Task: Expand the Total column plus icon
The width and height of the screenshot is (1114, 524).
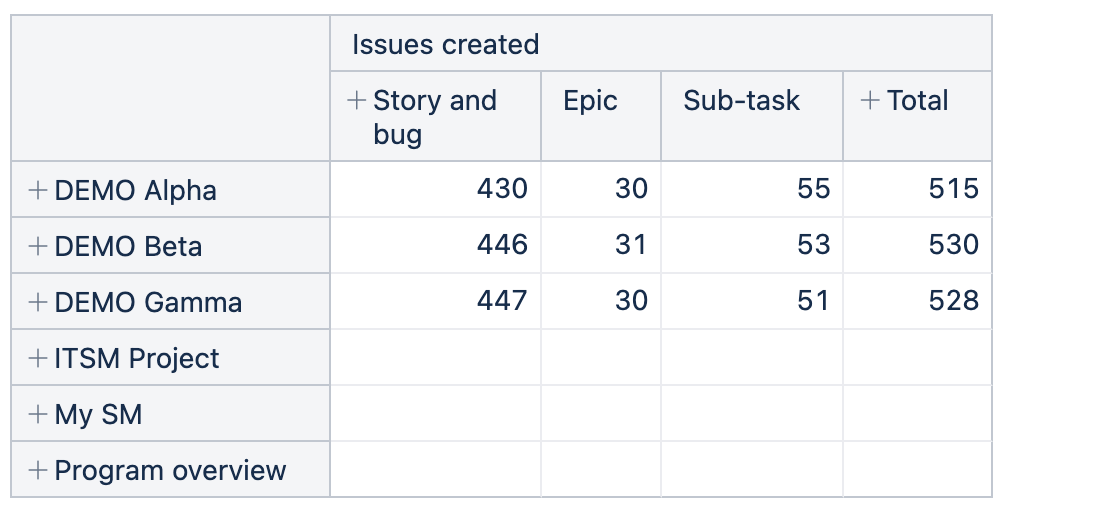Action: pyautogui.click(x=870, y=100)
